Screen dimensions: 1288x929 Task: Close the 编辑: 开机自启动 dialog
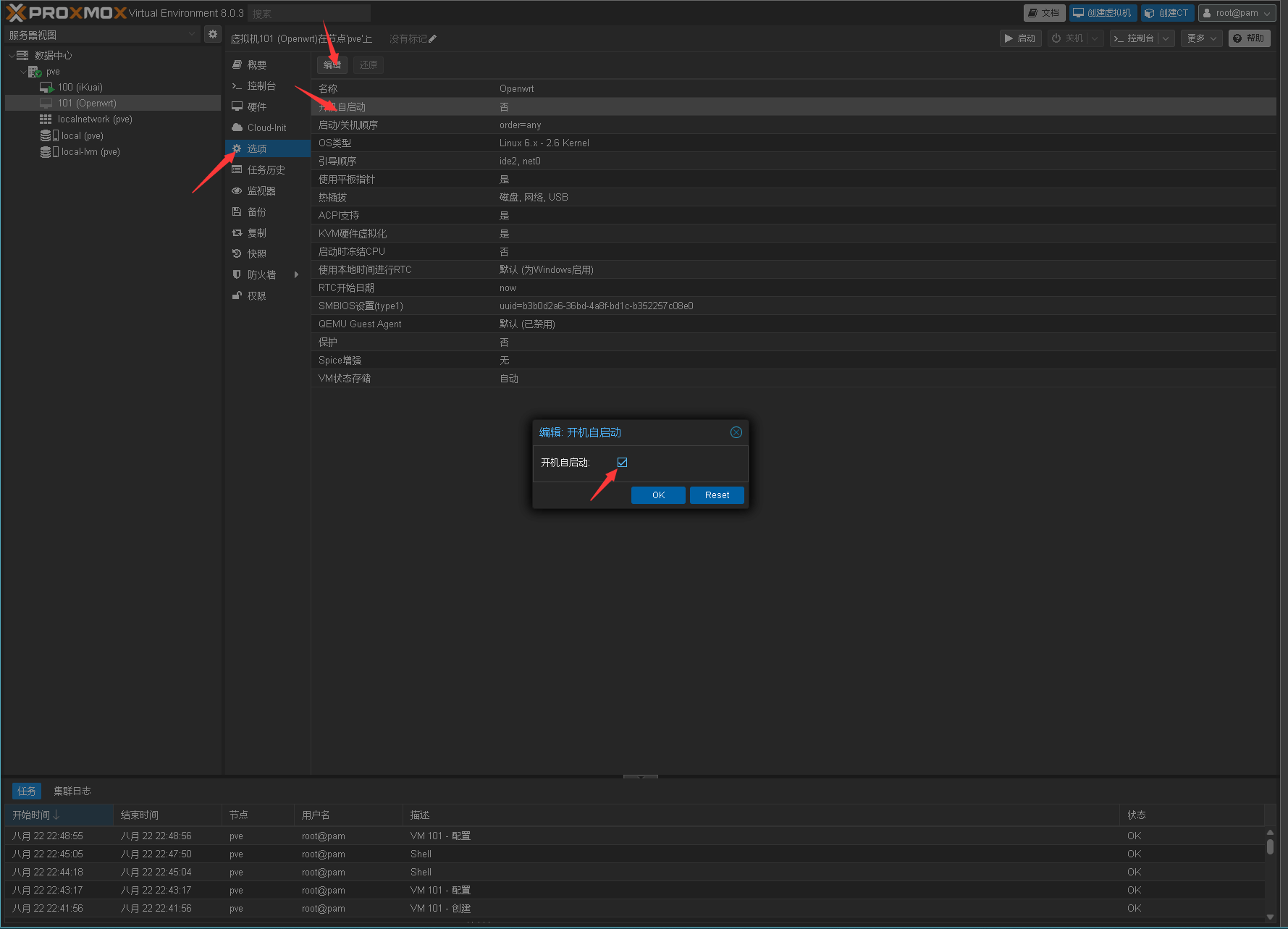tap(736, 432)
